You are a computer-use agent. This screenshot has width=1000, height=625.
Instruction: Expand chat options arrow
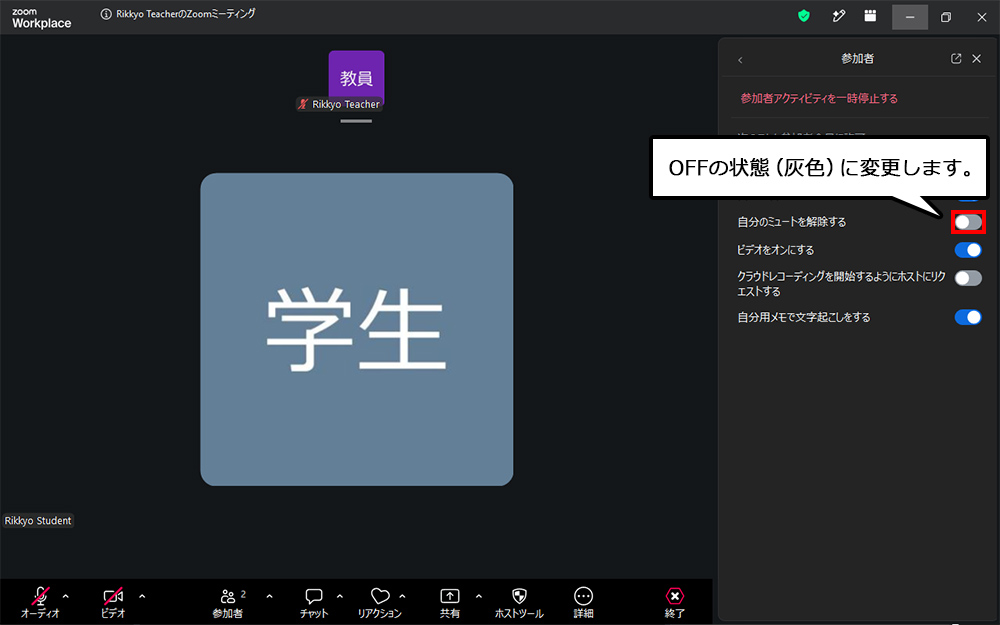[340, 597]
